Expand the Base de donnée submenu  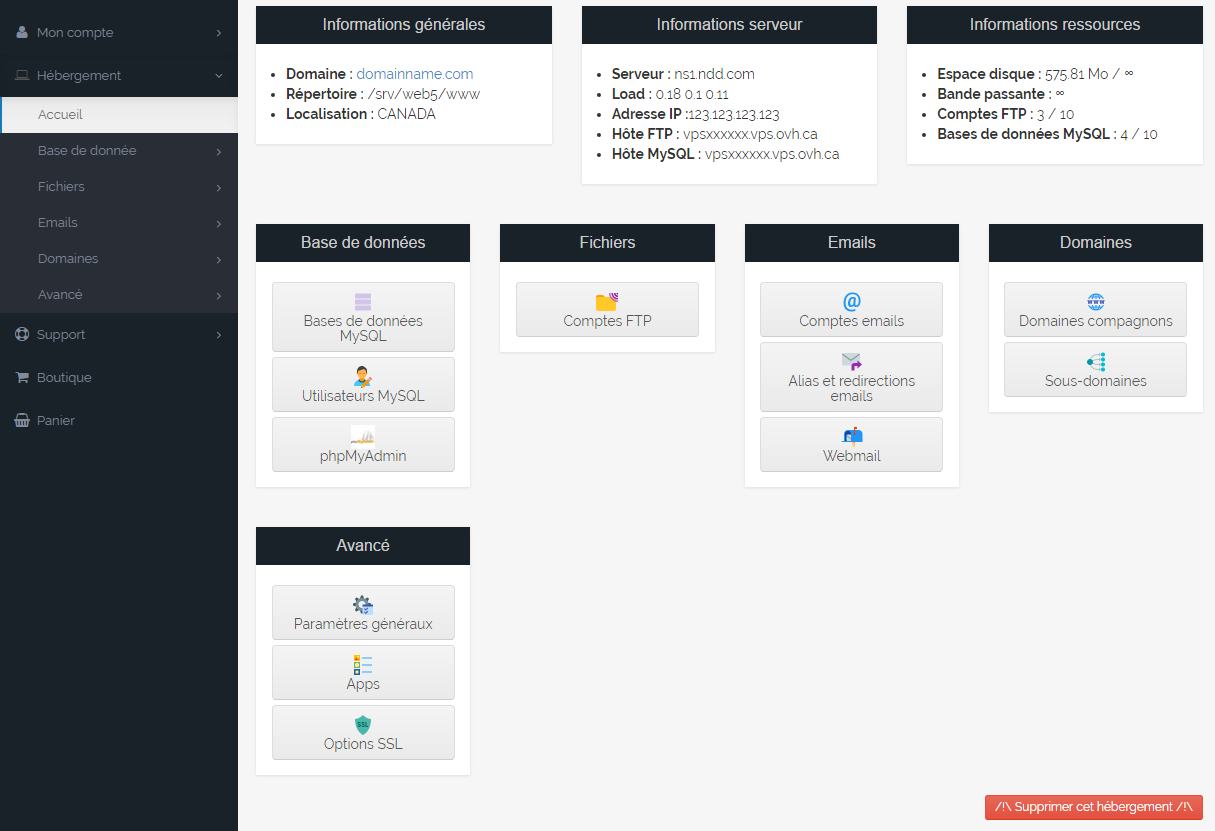(x=119, y=151)
